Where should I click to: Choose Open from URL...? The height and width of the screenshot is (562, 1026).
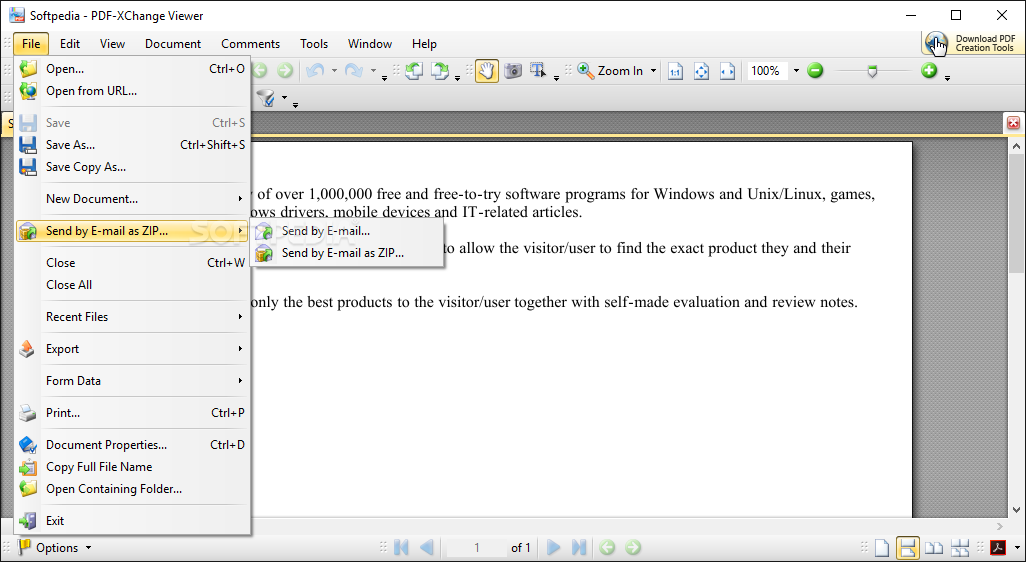pyautogui.click(x=132, y=91)
